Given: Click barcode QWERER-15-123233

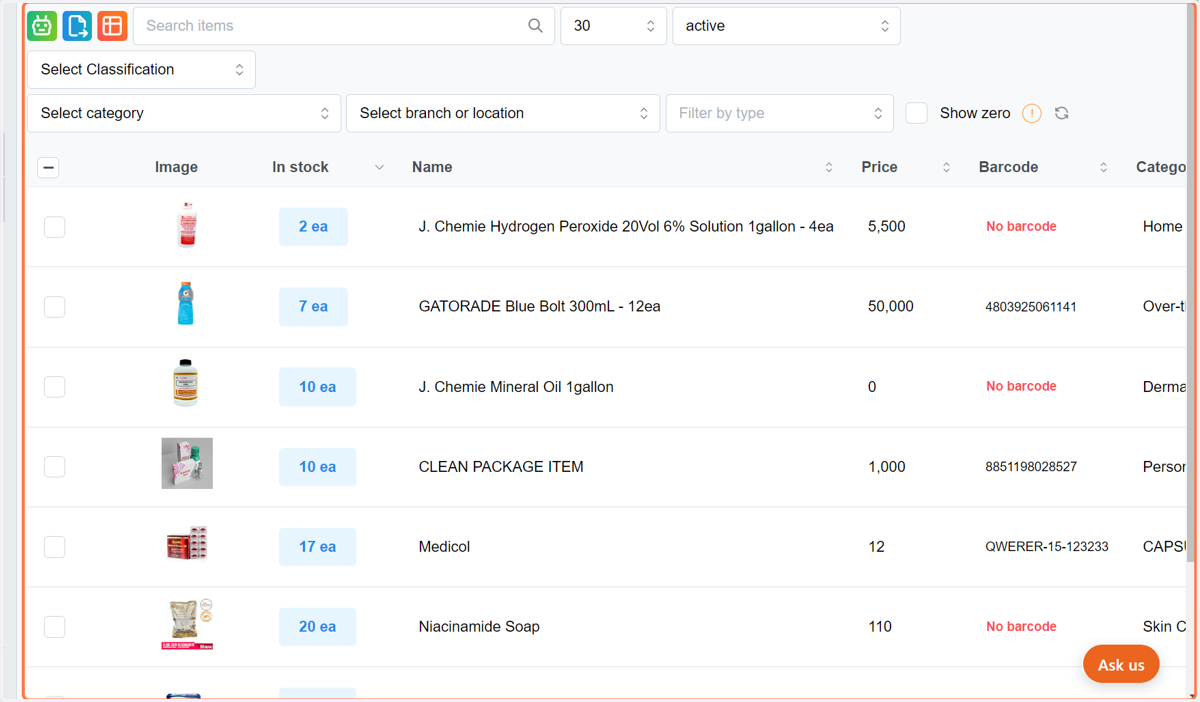Looking at the screenshot, I should 1047,547.
